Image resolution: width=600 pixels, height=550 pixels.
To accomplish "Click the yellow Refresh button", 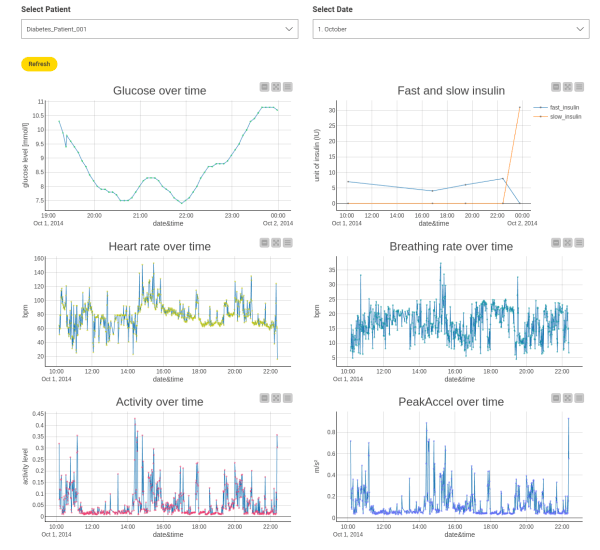I will click(x=39, y=64).
